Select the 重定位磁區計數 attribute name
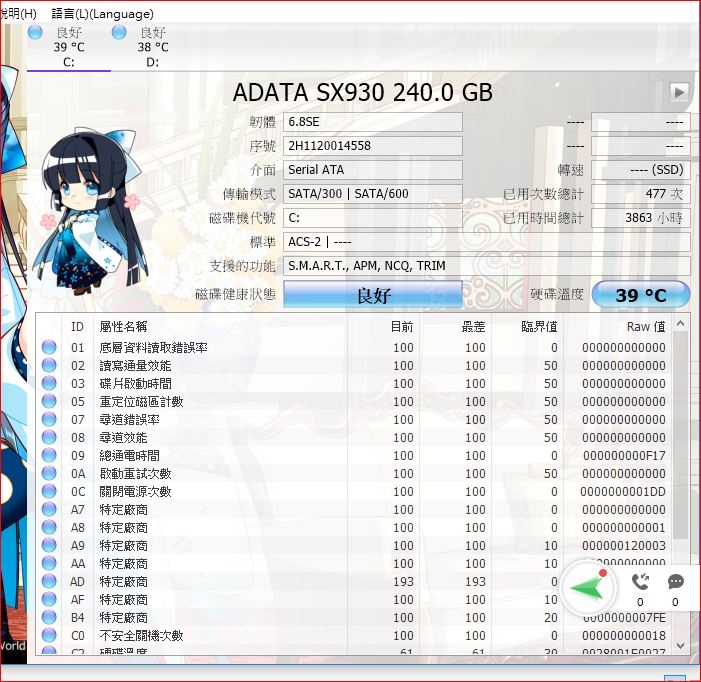The image size is (701, 682). tap(141, 401)
